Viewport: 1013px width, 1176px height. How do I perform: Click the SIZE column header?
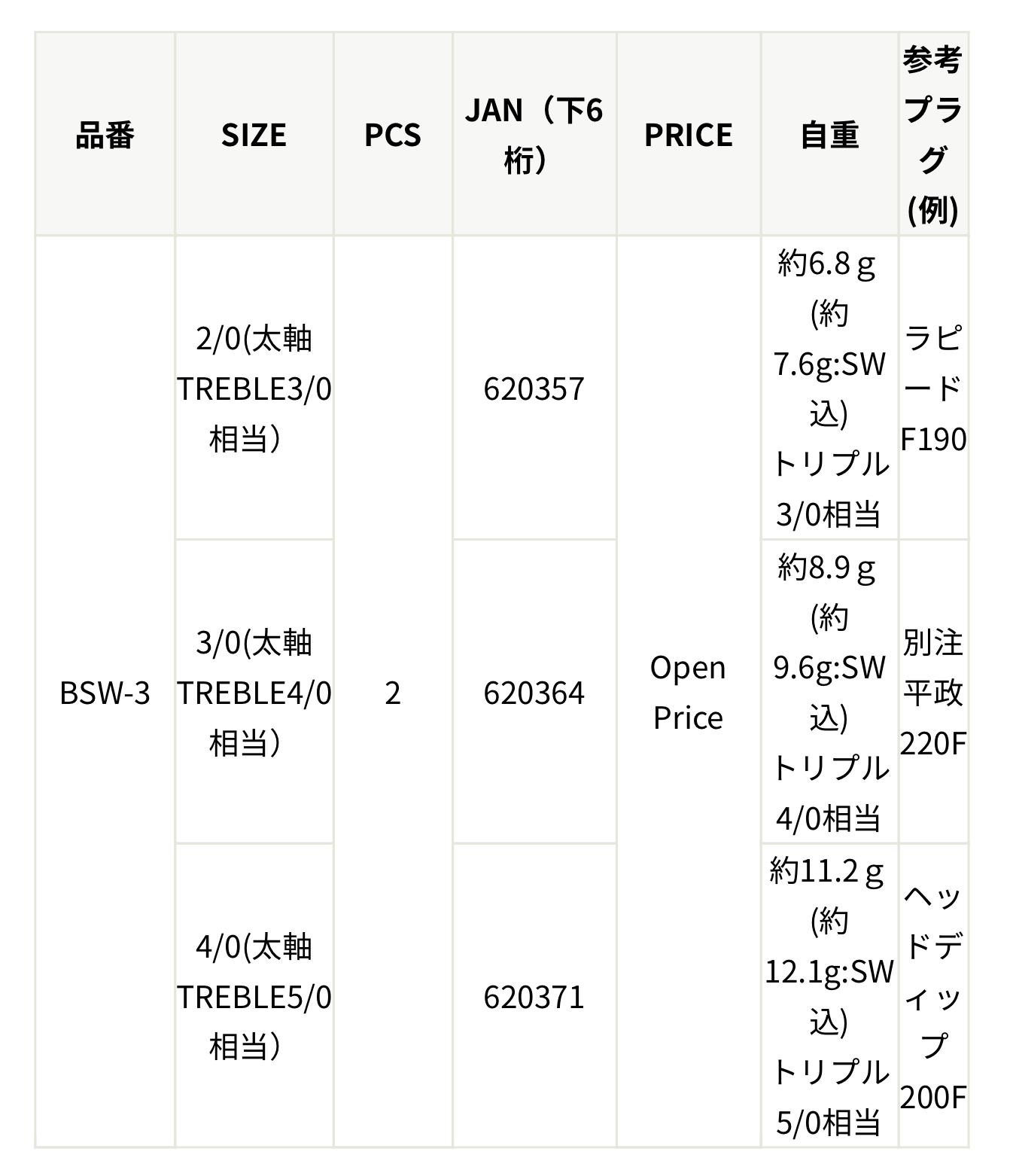click(x=254, y=135)
